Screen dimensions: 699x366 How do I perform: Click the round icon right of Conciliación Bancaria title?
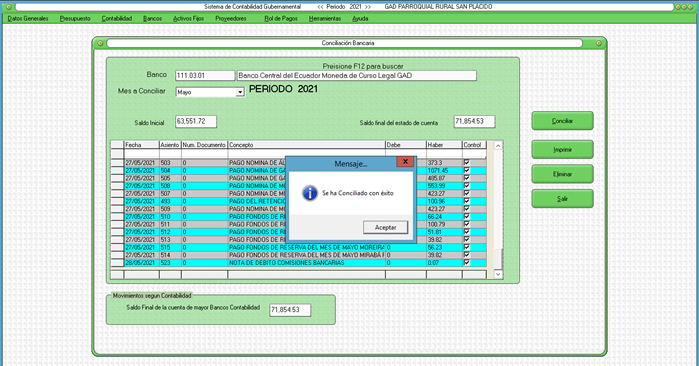click(599, 43)
